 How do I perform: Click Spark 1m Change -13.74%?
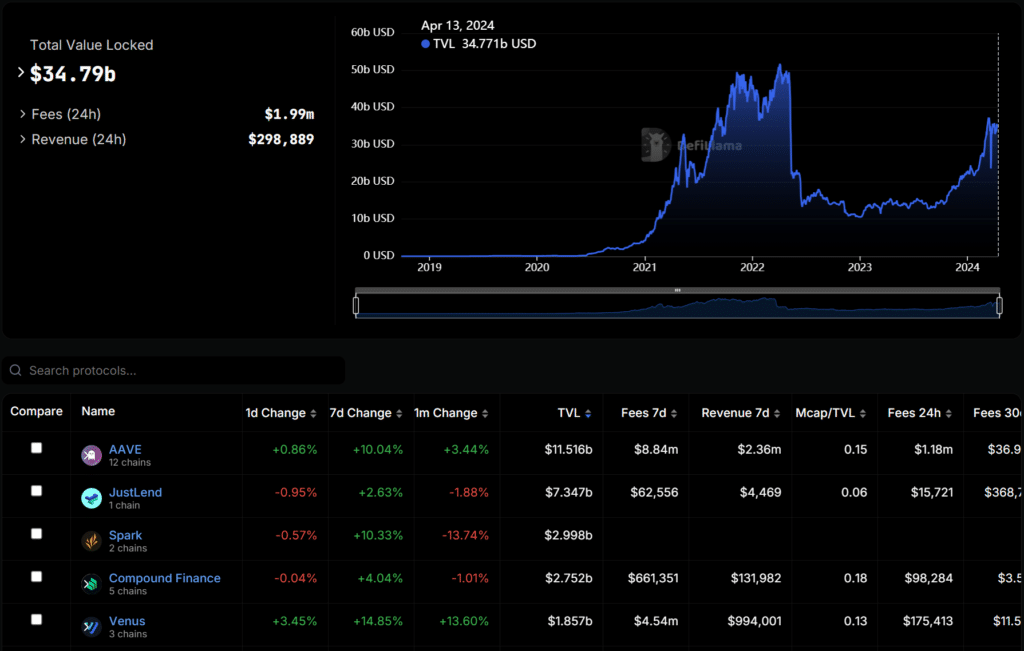coord(465,535)
